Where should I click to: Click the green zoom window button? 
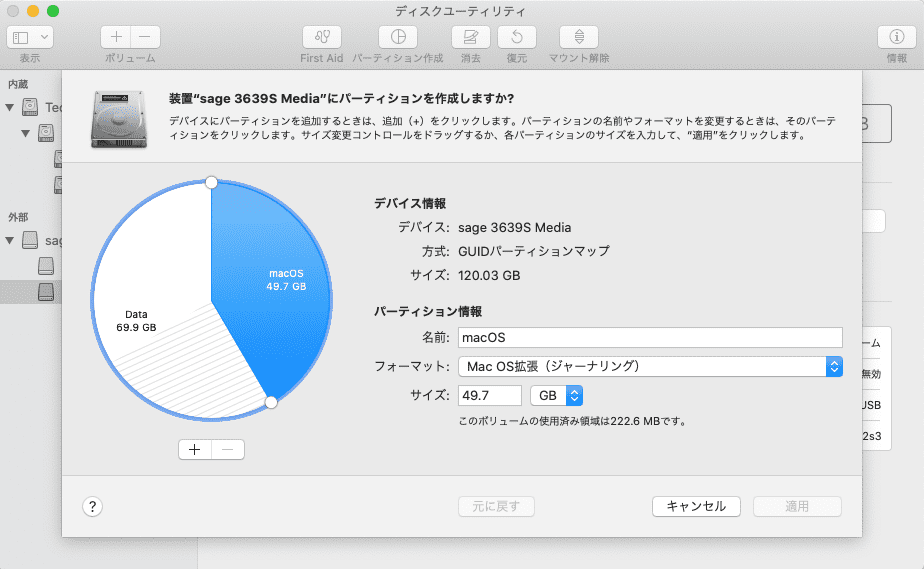(53, 11)
